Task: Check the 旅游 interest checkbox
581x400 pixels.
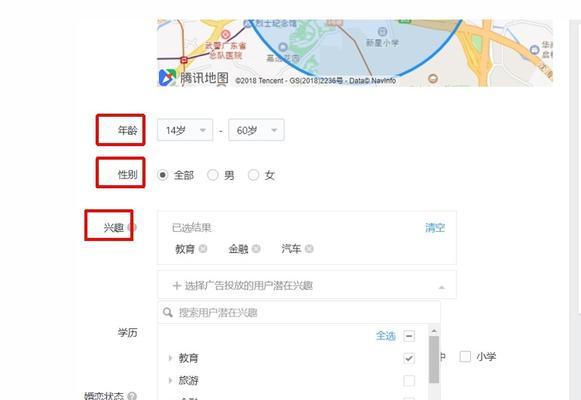Action: [x=409, y=380]
